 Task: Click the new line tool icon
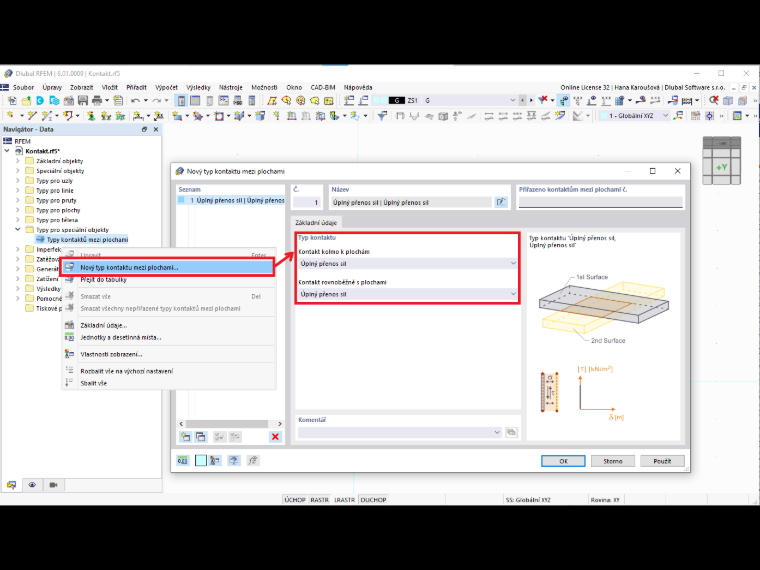pos(32,116)
